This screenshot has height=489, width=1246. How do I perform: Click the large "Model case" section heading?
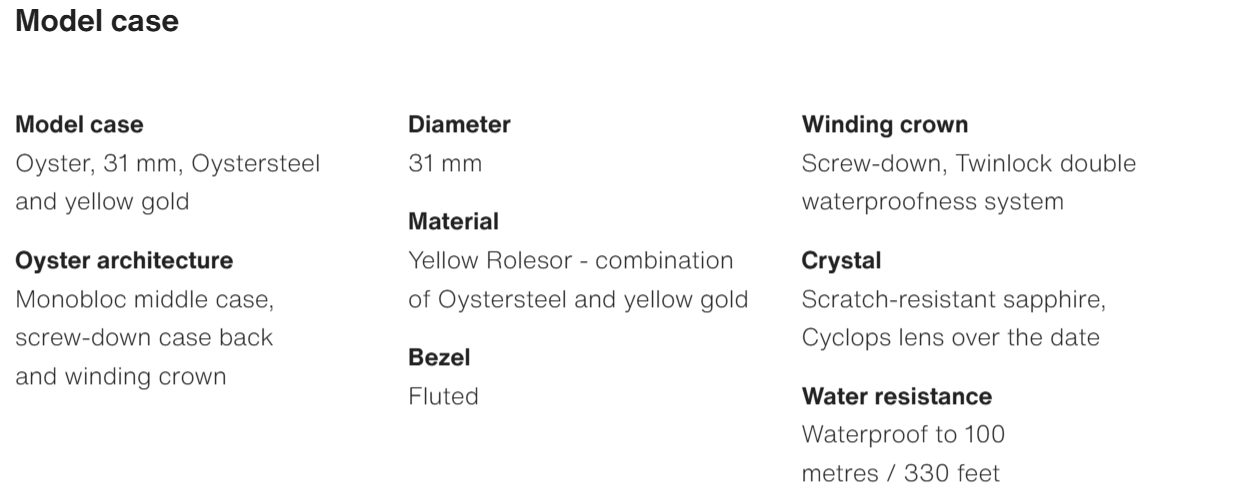pos(97,23)
